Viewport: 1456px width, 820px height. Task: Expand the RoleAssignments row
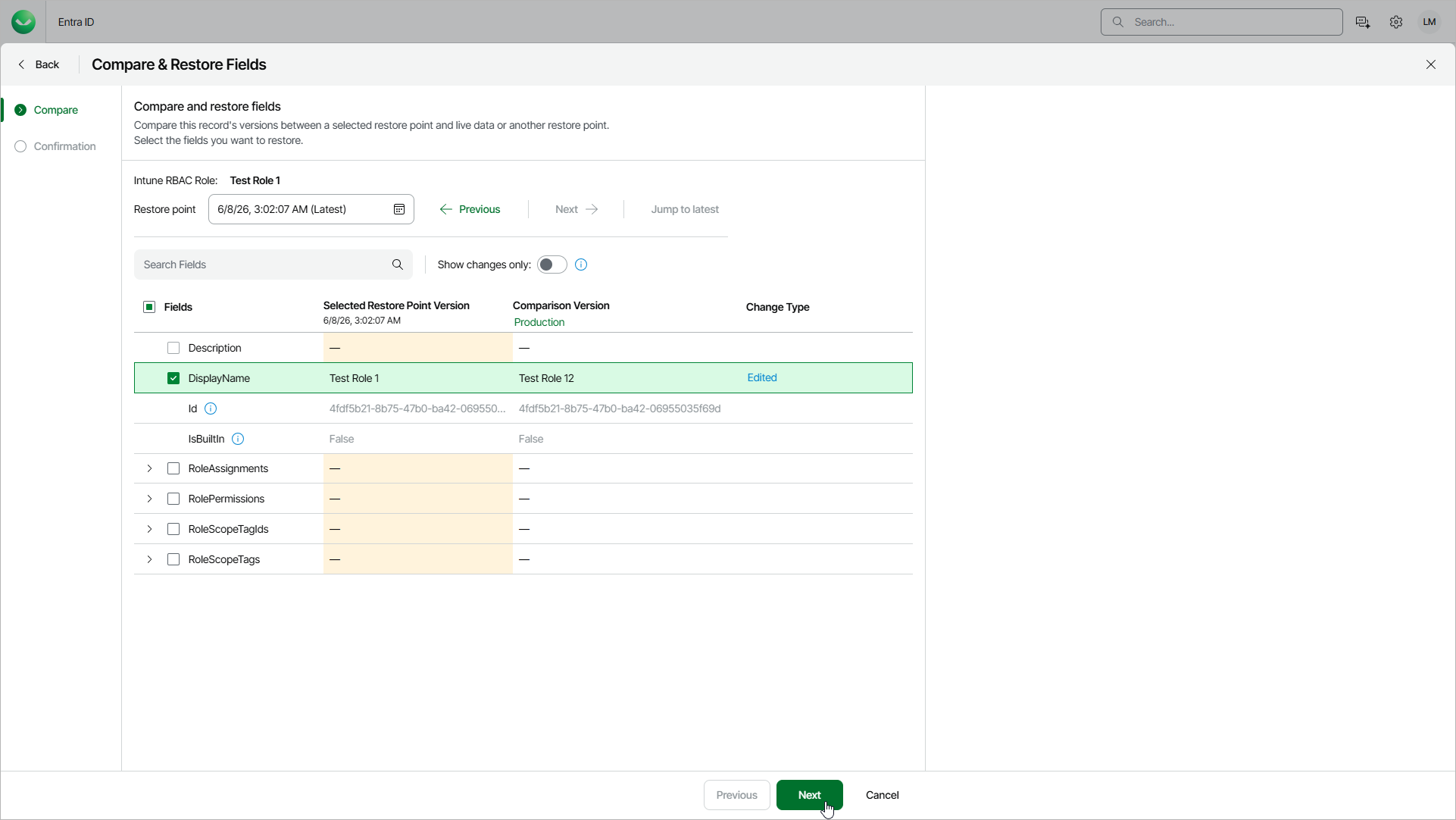click(149, 468)
